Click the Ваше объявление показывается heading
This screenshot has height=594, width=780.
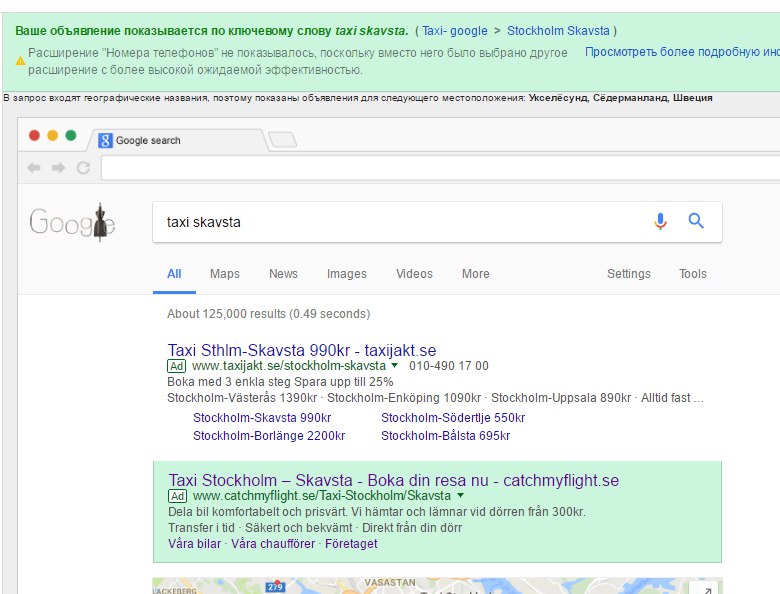tap(211, 31)
